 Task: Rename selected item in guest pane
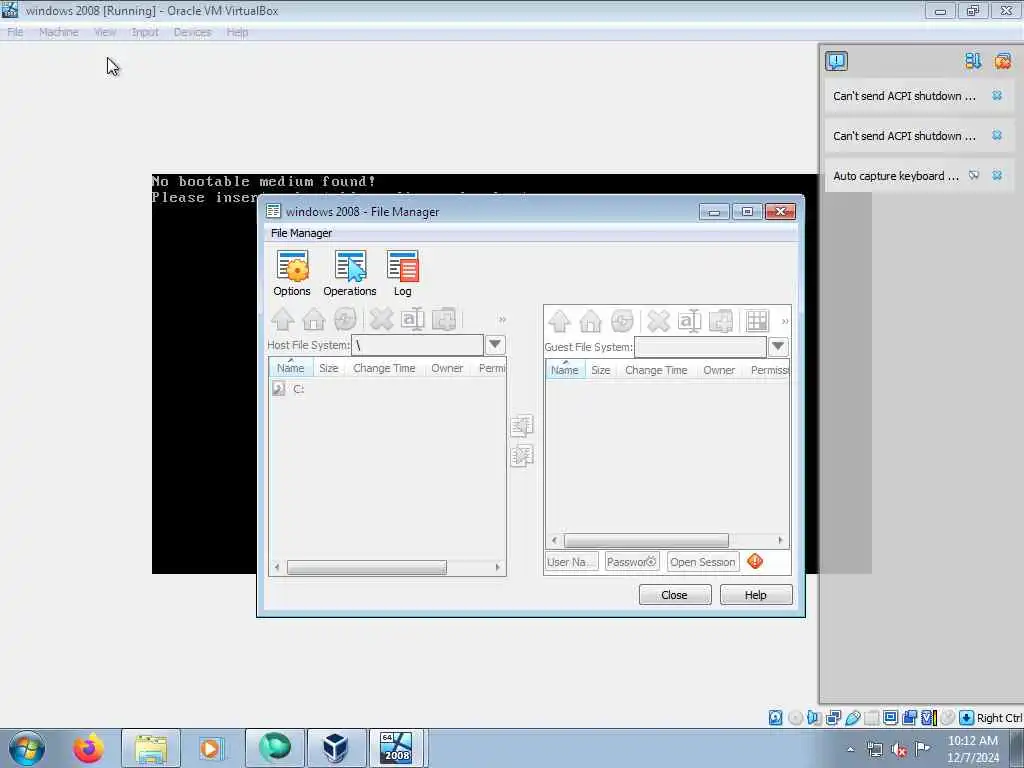click(690, 321)
